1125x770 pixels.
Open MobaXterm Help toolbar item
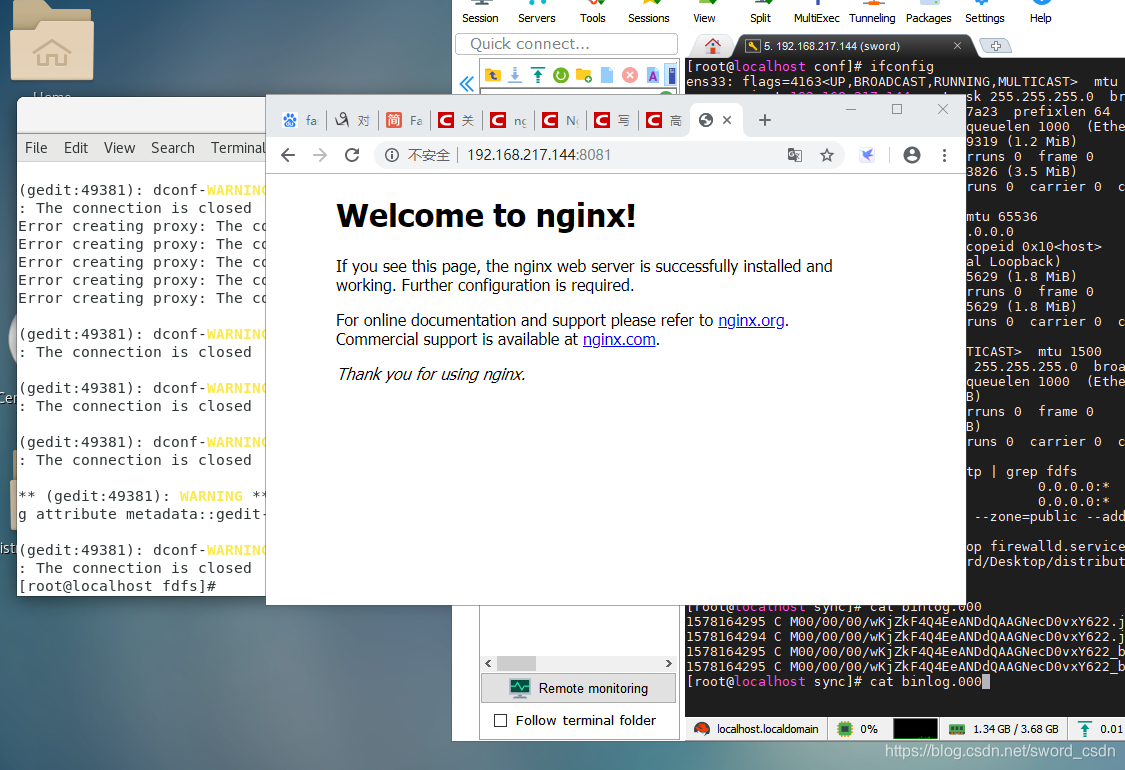point(1040,12)
